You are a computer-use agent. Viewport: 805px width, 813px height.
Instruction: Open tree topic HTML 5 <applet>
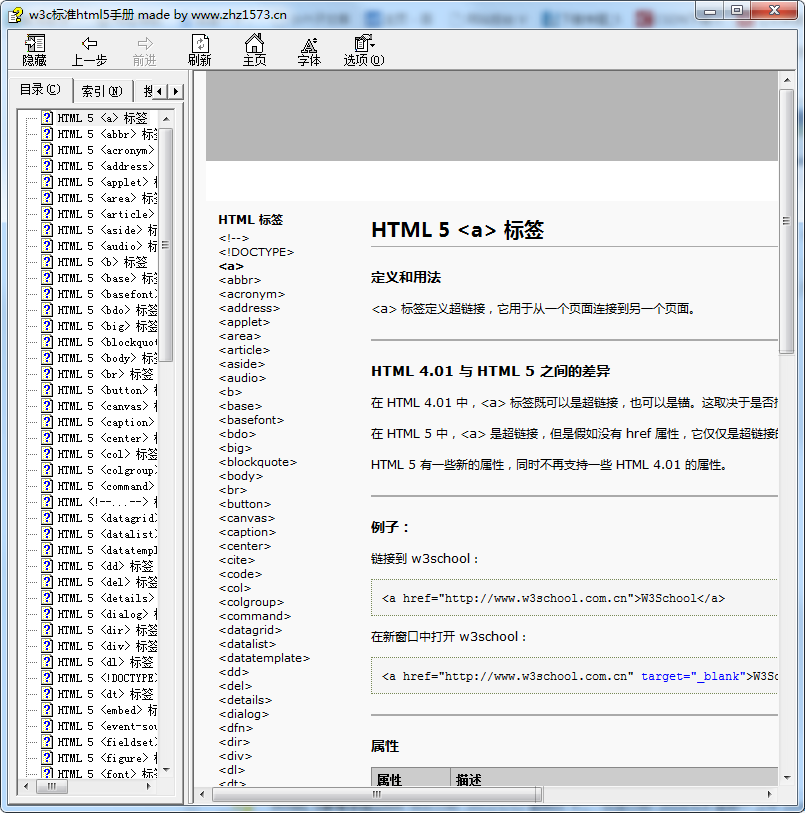coord(106,183)
